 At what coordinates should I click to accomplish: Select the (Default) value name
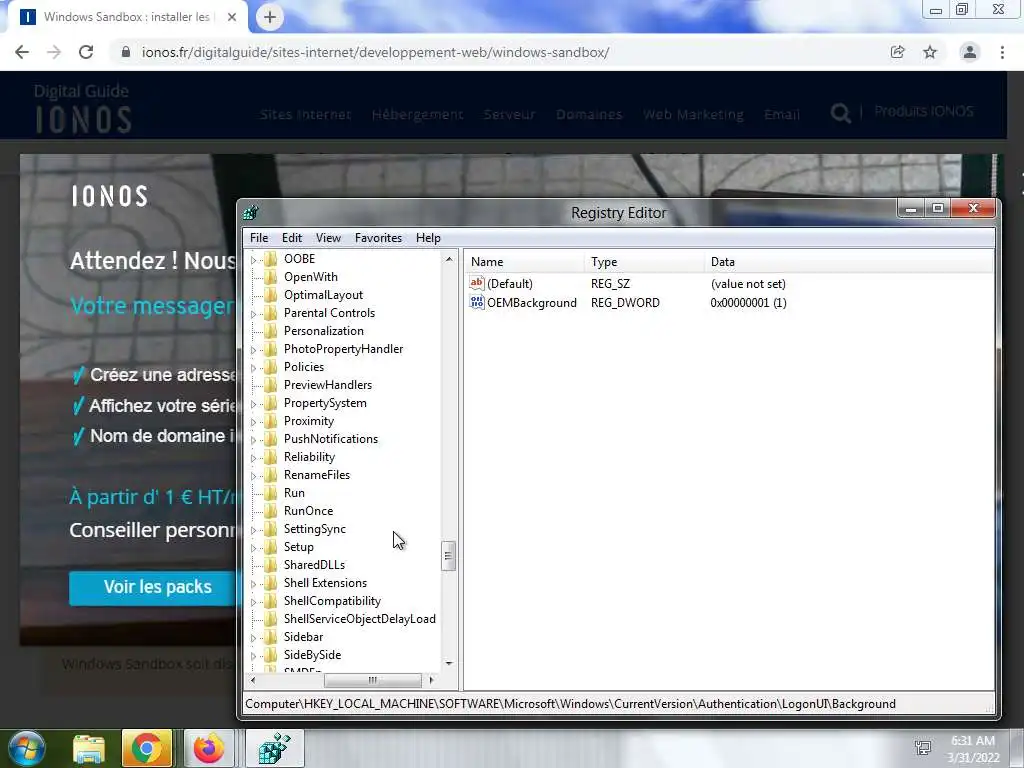click(509, 283)
